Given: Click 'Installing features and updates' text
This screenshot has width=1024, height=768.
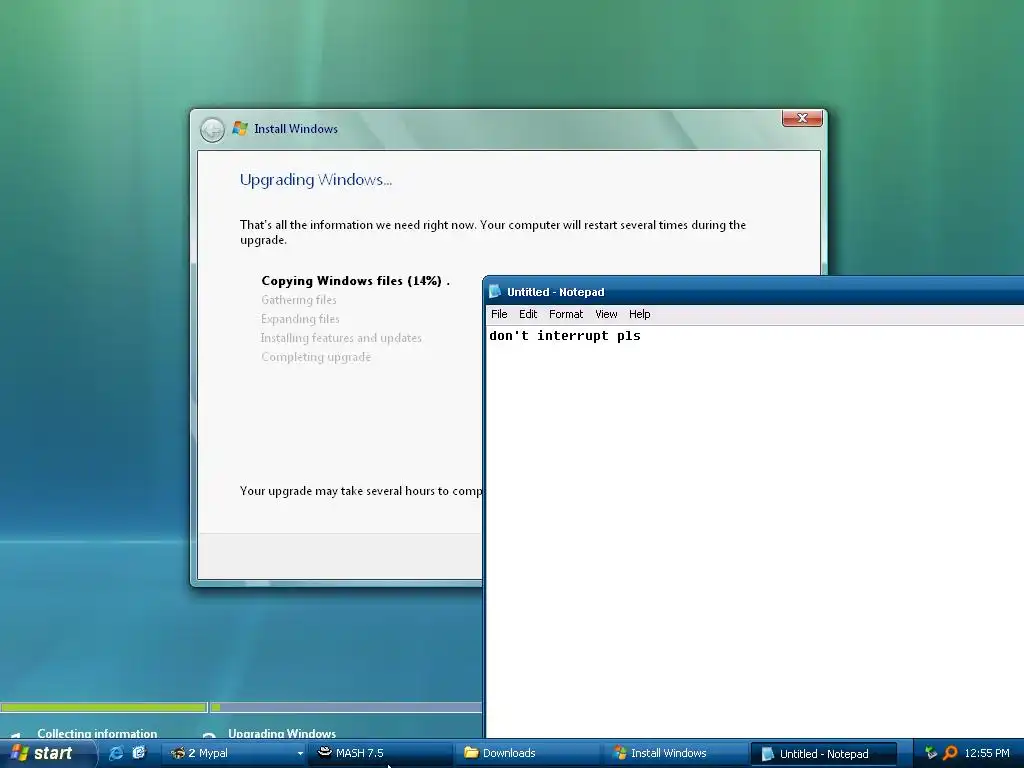Looking at the screenshot, I should pyautogui.click(x=341, y=338).
